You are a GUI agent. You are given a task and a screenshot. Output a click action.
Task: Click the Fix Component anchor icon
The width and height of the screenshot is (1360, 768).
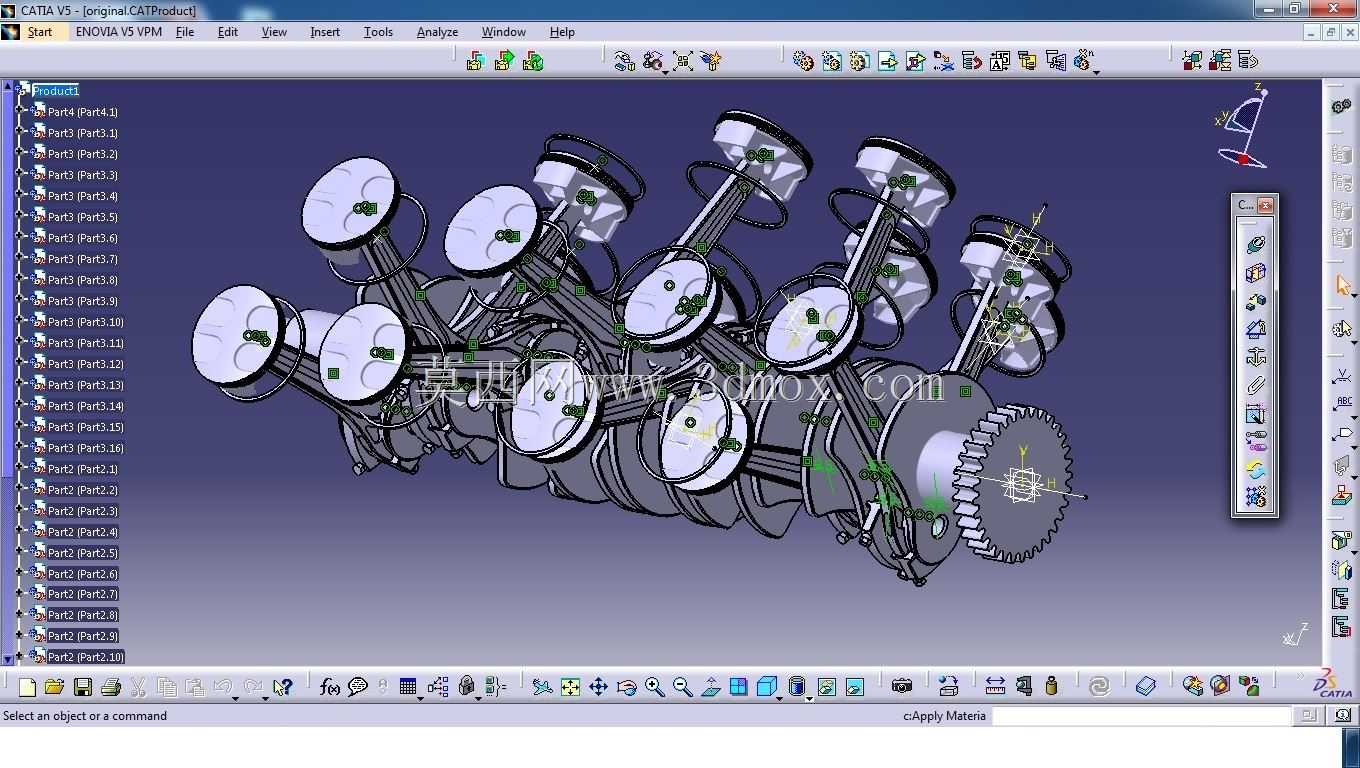[x=1256, y=357]
